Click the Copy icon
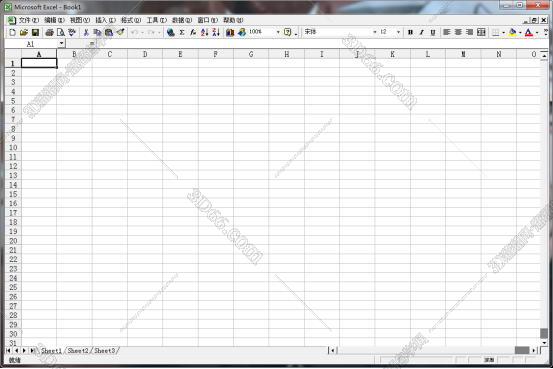The image size is (553, 369). click(97, 32)
